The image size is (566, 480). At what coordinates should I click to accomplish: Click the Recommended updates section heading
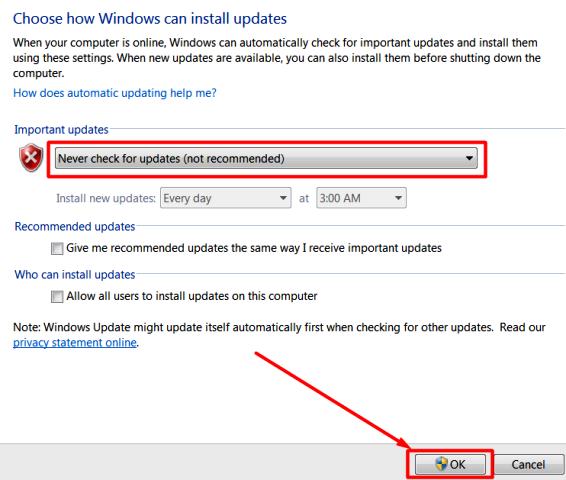point(75,227)
